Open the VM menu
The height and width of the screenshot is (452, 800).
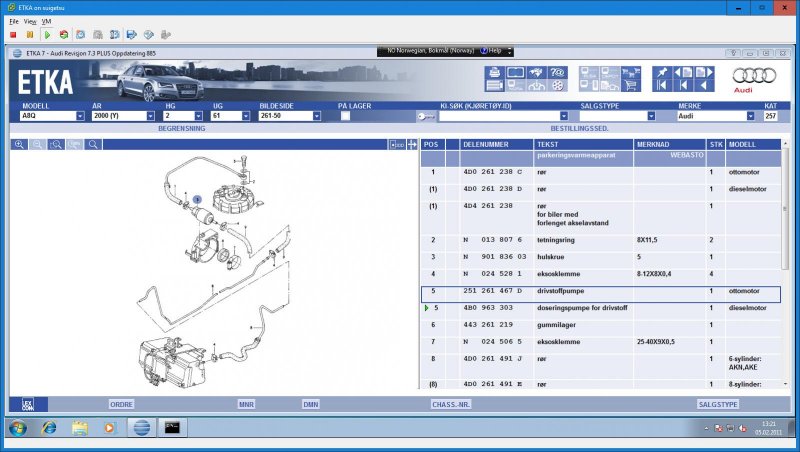click(x=47, y=21)
